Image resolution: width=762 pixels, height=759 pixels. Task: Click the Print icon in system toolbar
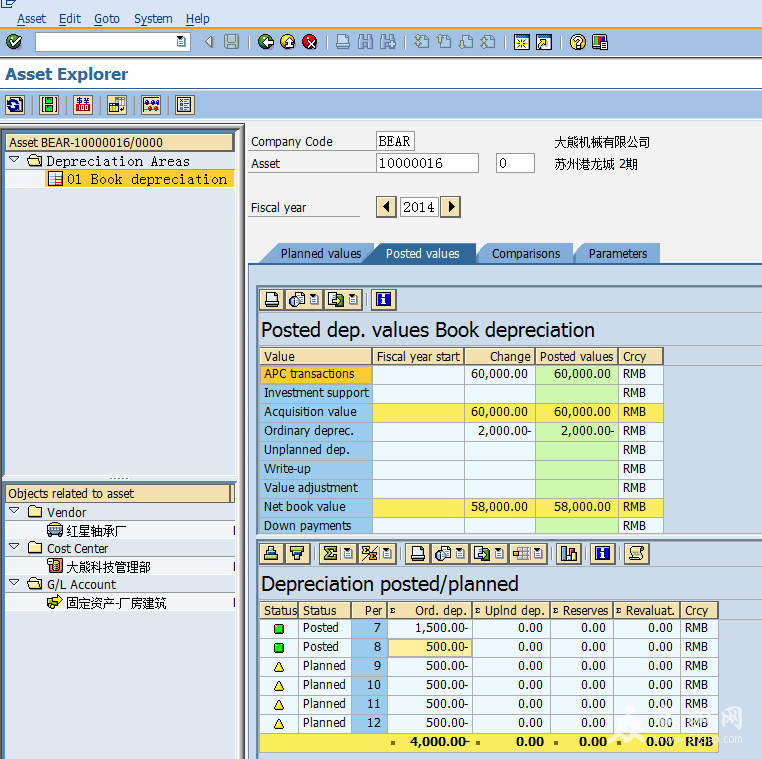tap(343, 42)
